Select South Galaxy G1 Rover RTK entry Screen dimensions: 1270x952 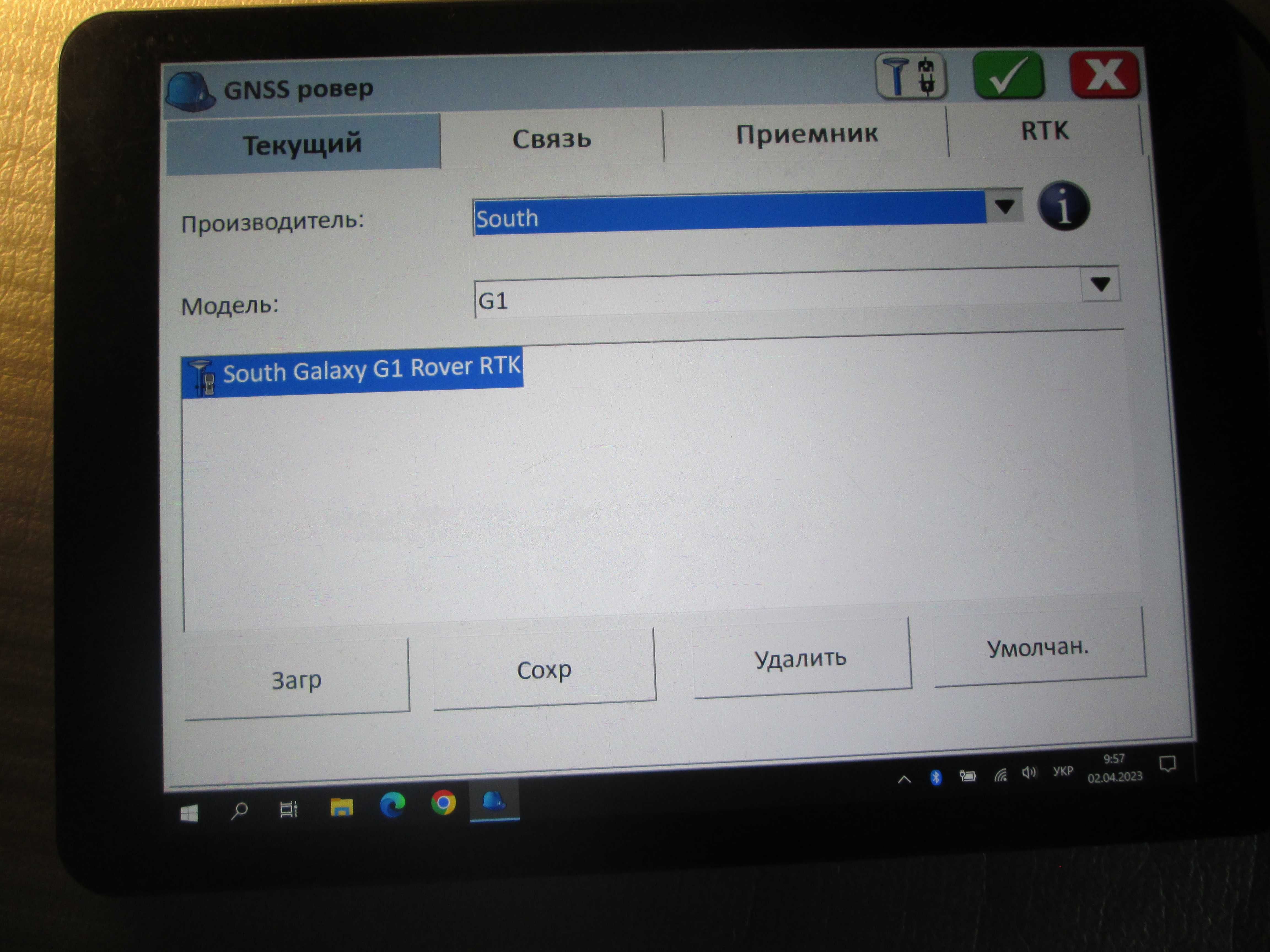tap(353, 372)
